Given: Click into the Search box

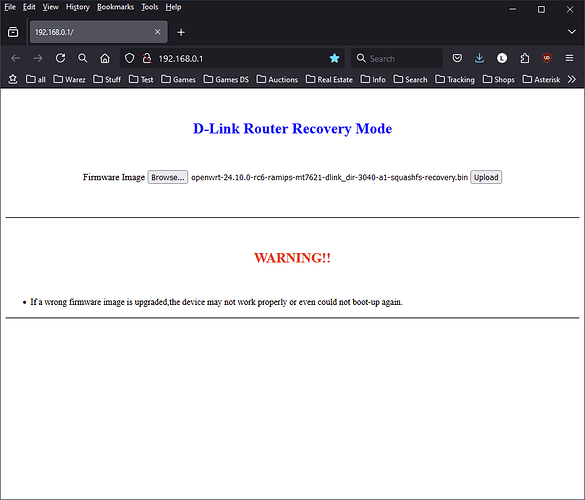Looking at the screenshot, I should point(397,58).
